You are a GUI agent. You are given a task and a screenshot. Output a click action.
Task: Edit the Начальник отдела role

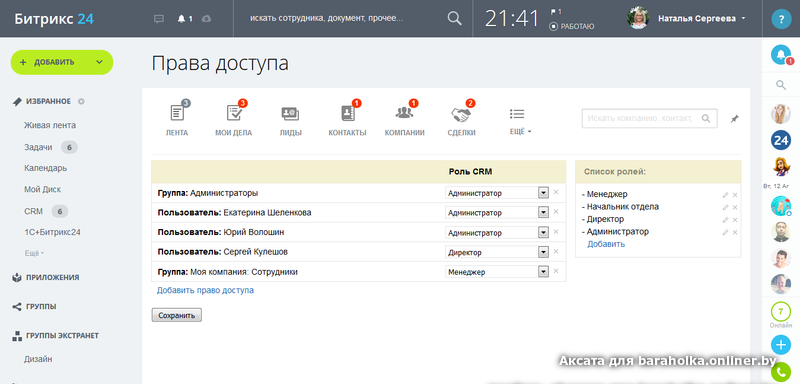point(726,207)
